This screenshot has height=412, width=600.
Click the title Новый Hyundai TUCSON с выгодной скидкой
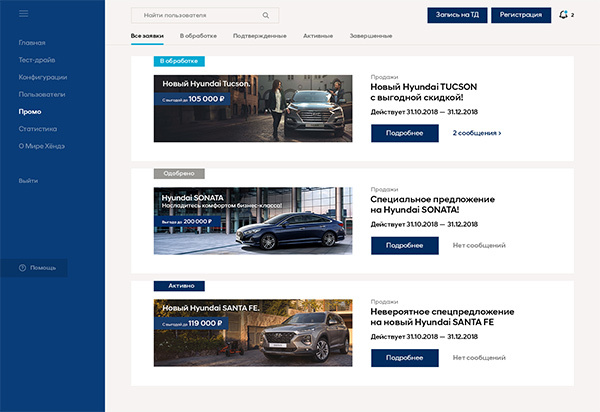tap(424, 92)
